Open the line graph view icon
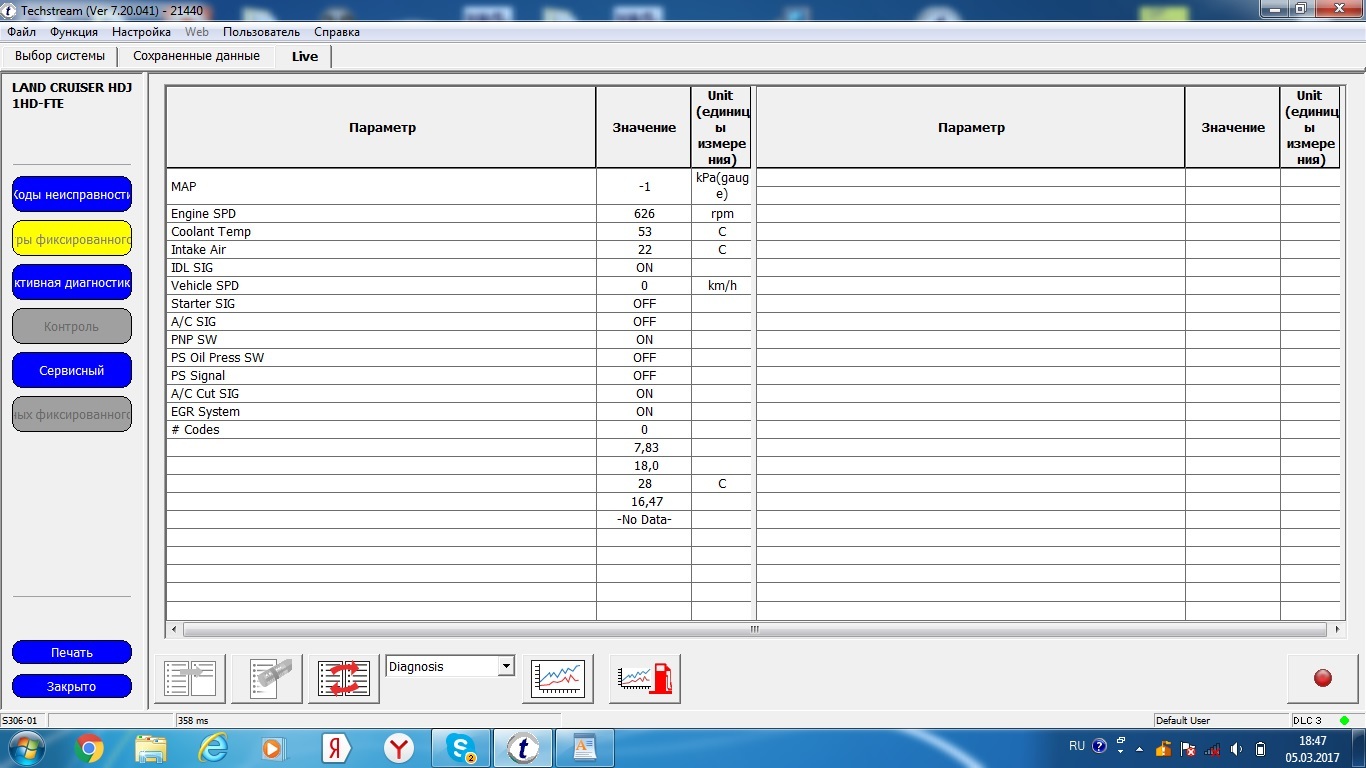1366x768 pixels. click(558, 679)
